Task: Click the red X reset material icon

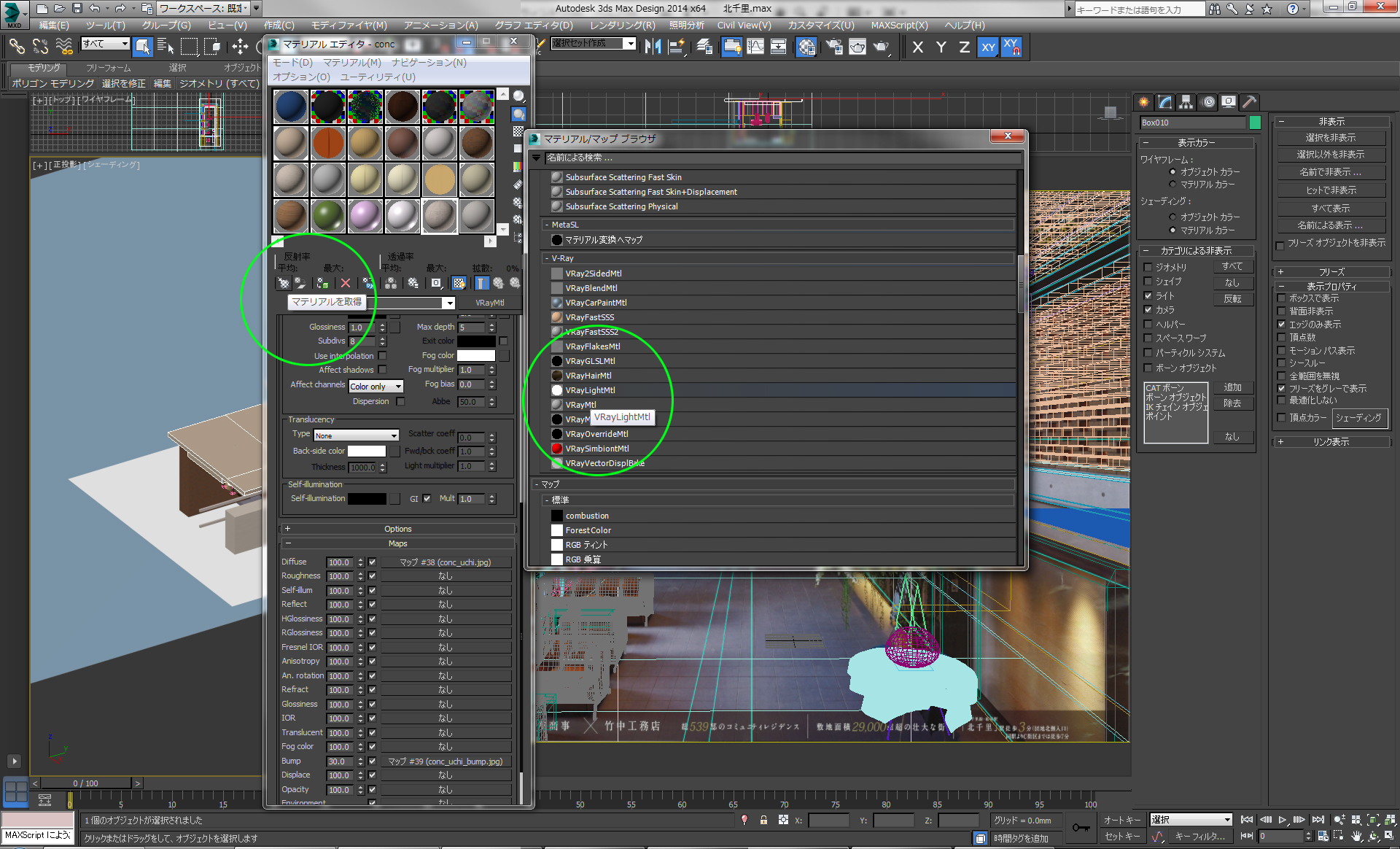Action: [x=346, y=283]
